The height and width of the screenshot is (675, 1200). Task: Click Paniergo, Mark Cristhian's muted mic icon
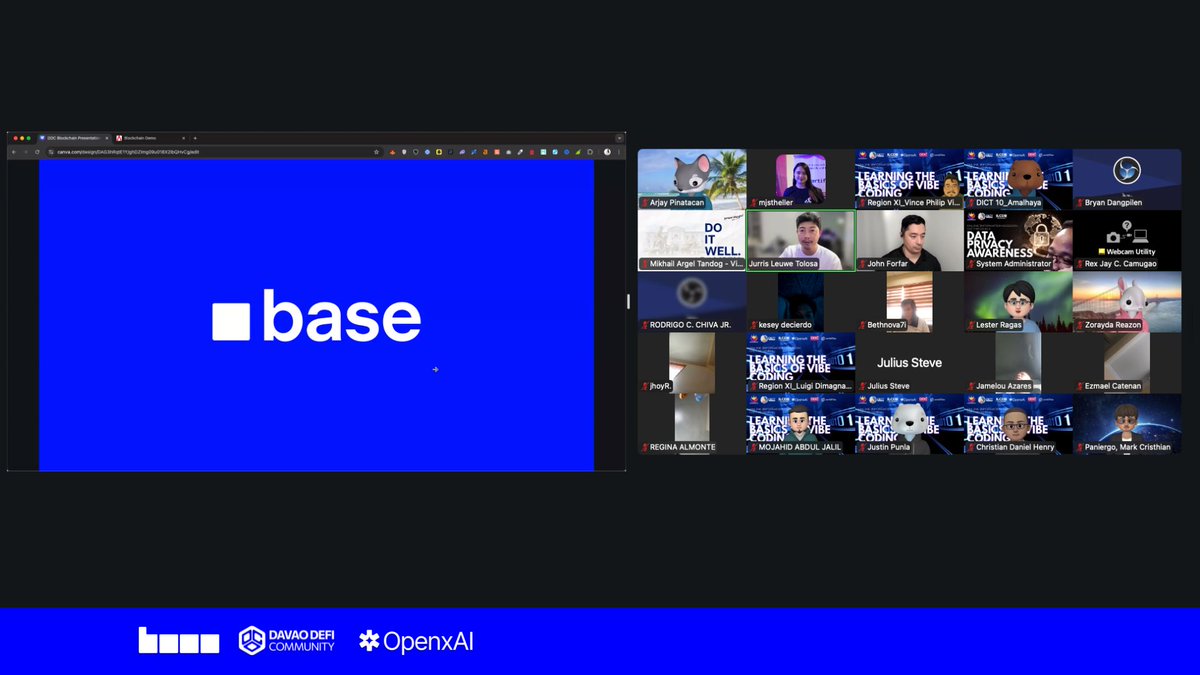[1079, 447]
